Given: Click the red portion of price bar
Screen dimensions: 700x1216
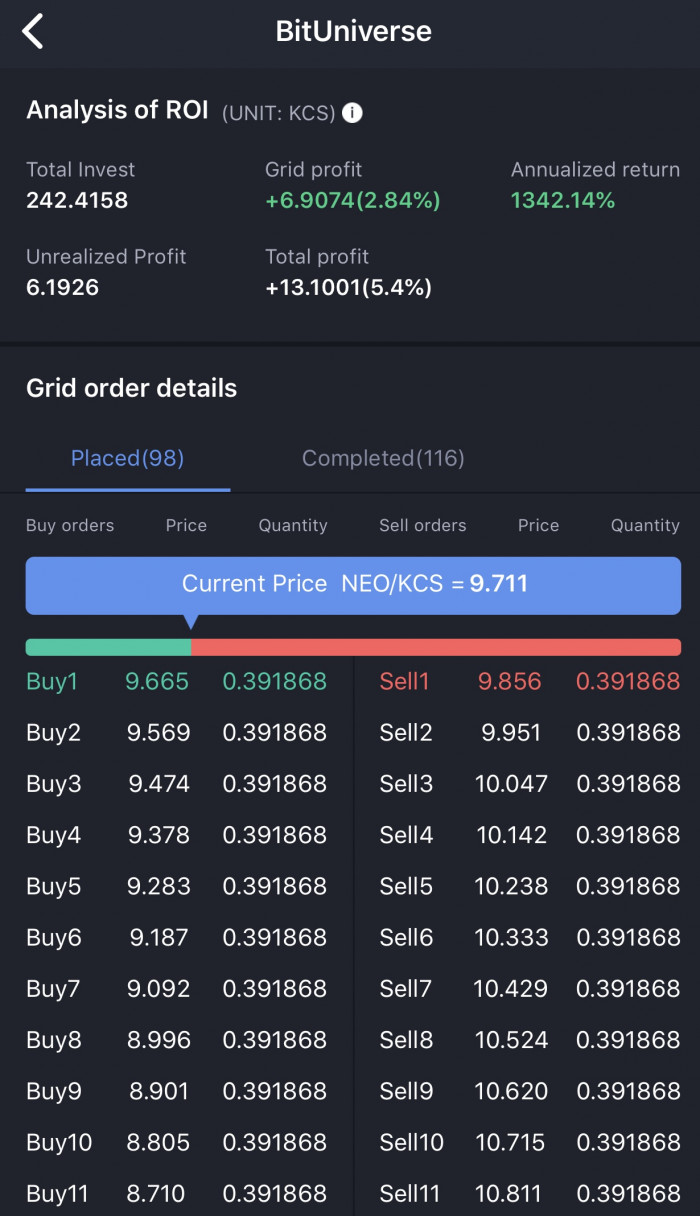Looking at the screenshot, I should pyautogui.click(x=436, y=647).
